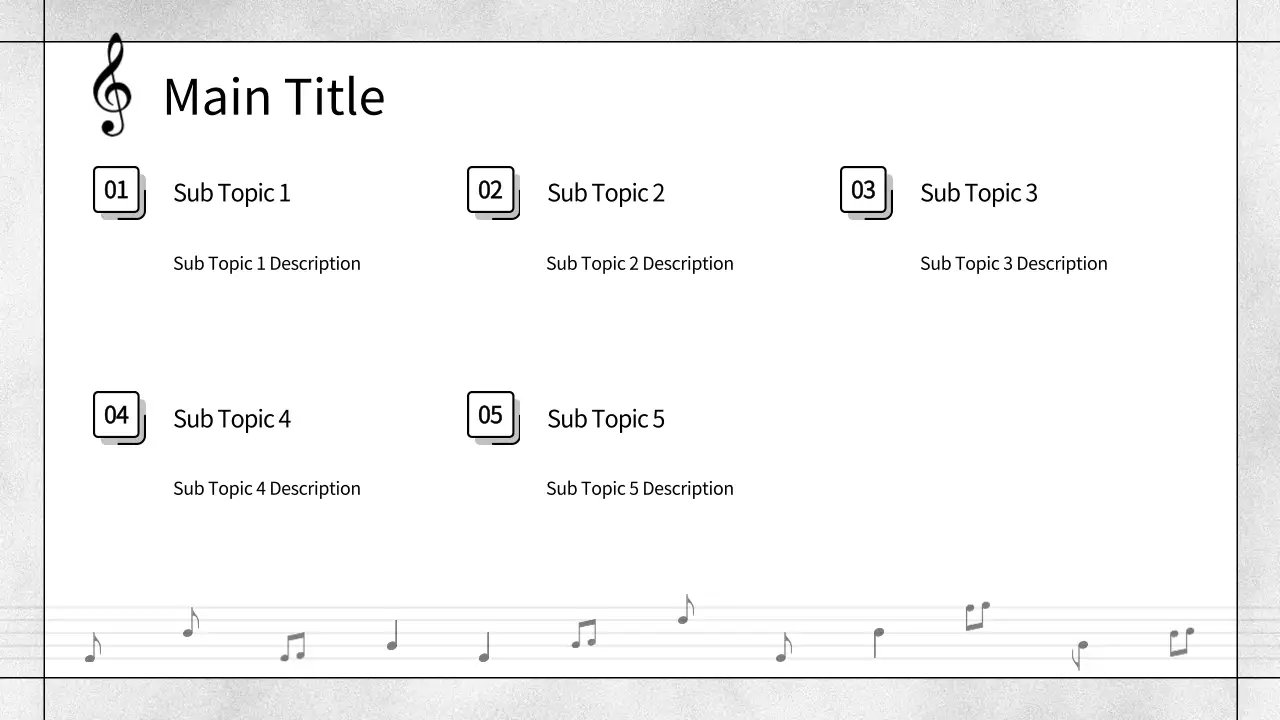This screenshot has height=720, width=1280.
Task: Click the Sub Topic 3 Description text
Action: (x=1013, y=264)
